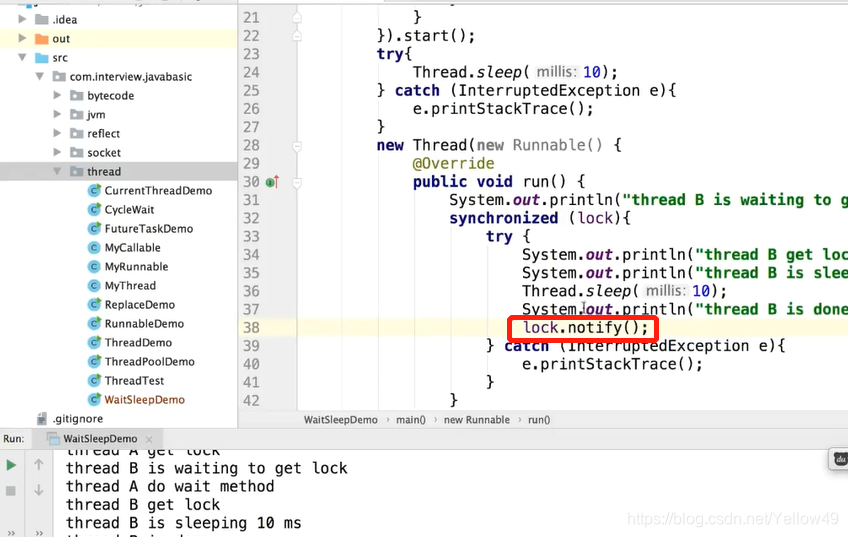Click console line 'thread B is sleeping 10 ms'

point(183,523)
